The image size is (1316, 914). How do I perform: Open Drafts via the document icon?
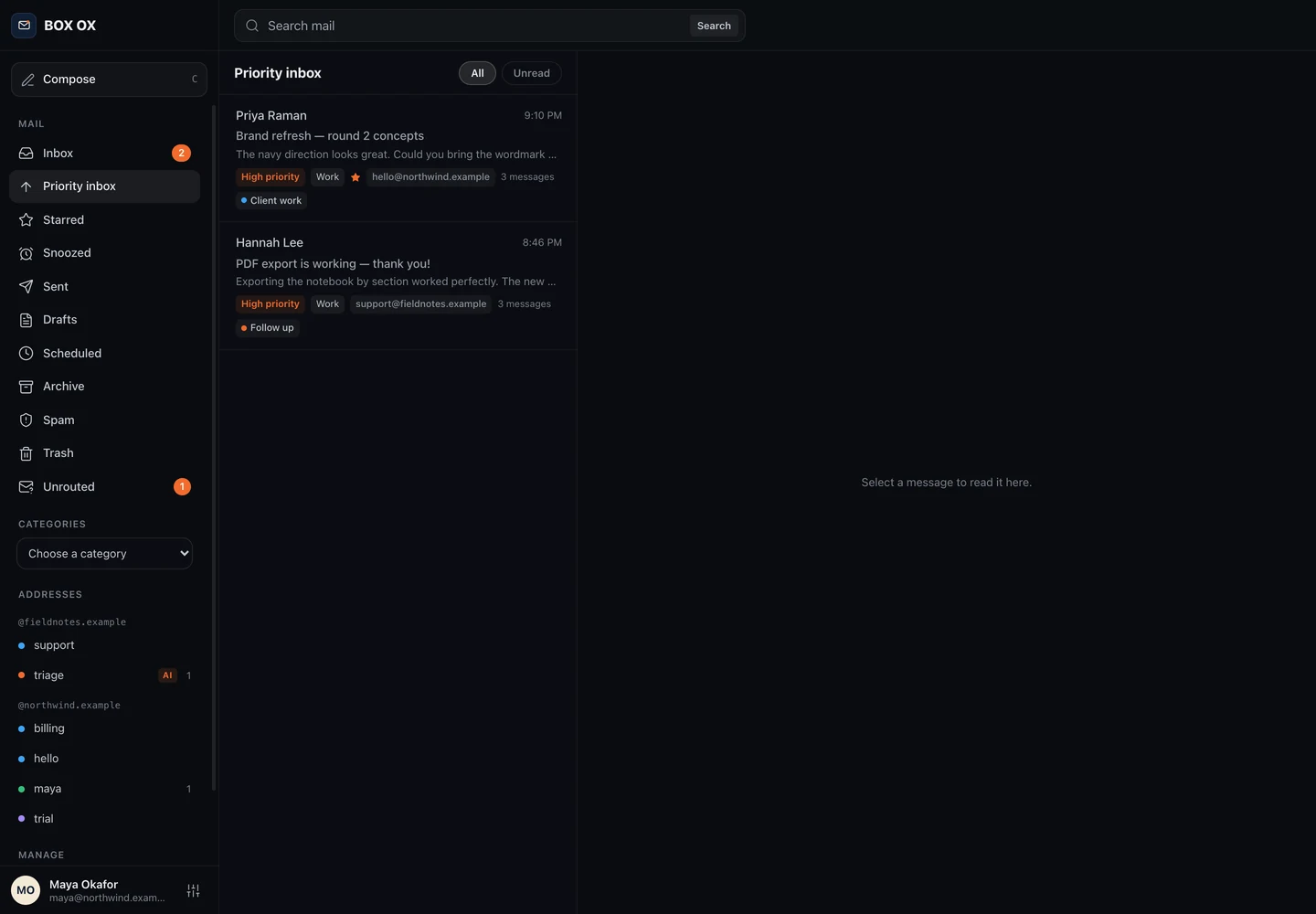(27, 320)
